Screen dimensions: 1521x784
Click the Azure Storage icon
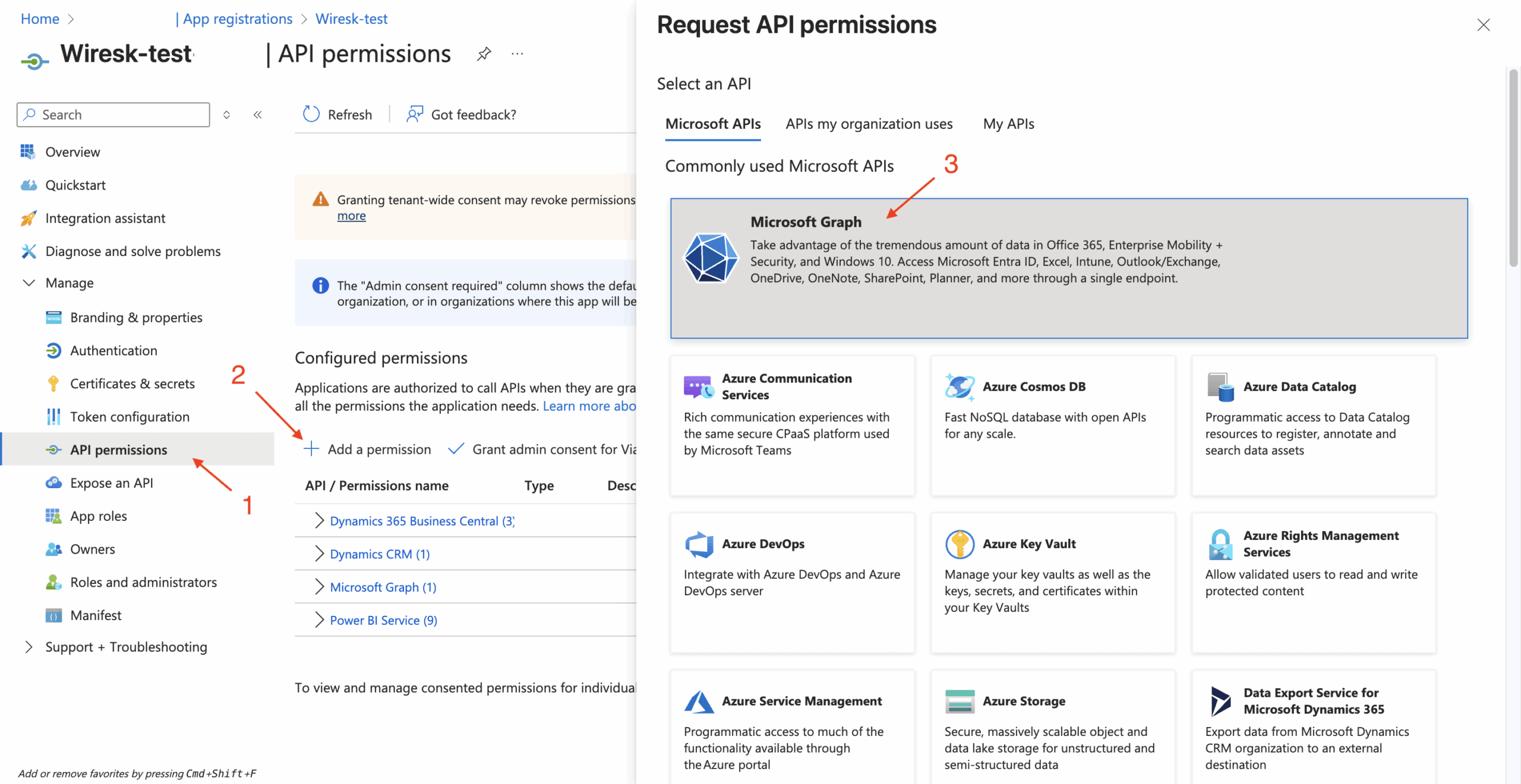(960, 701)
